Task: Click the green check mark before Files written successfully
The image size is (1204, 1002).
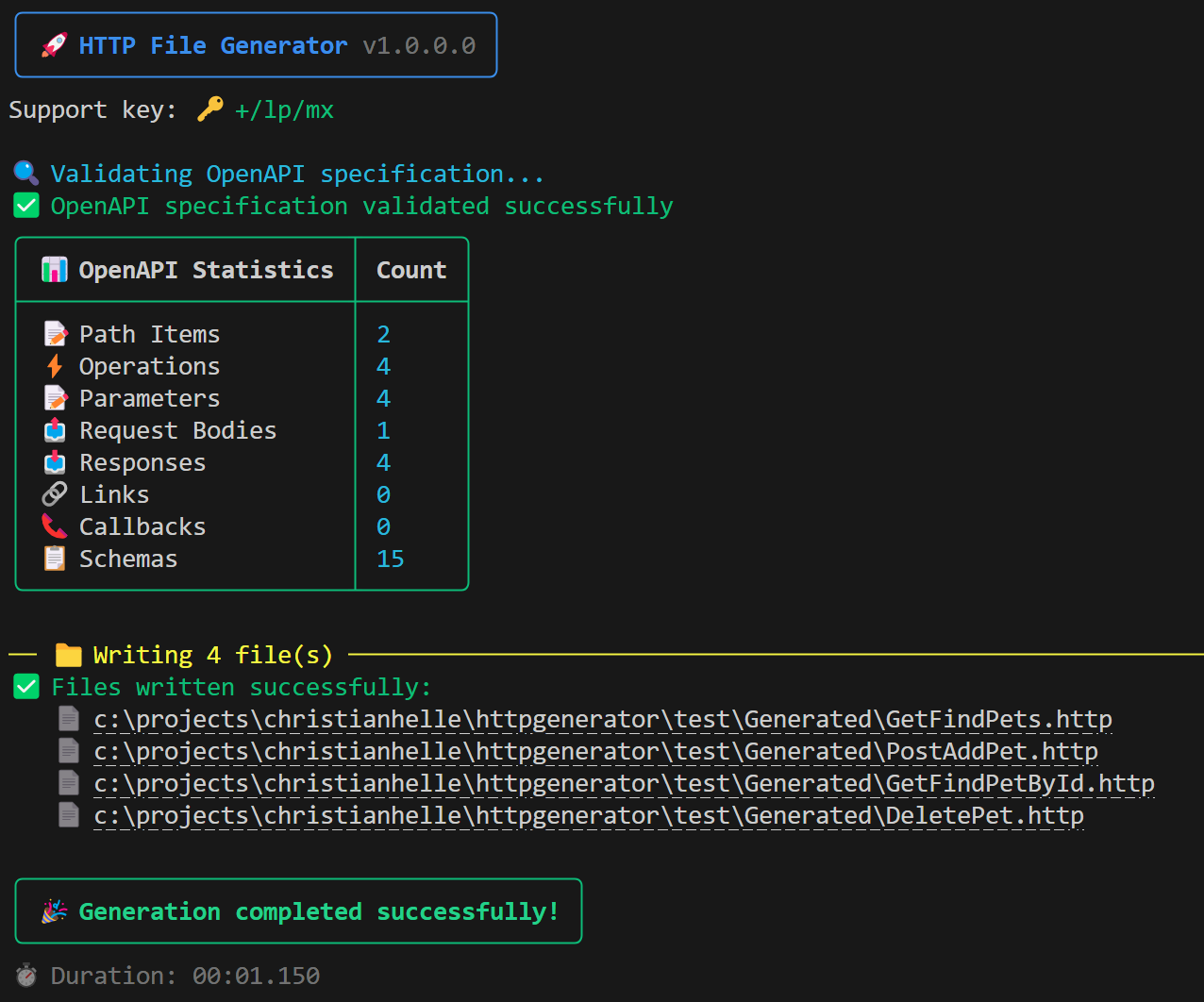Action: 26,687
